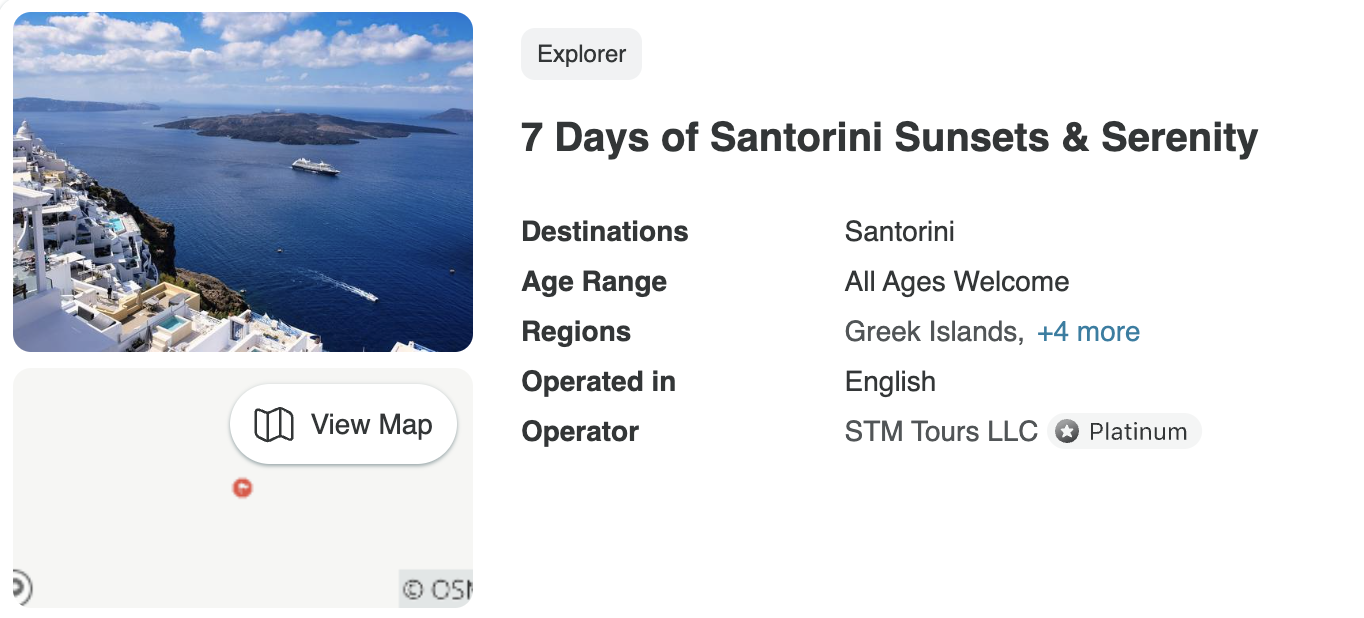Click the Platinum operator badge
Image resolution: width=1364 pixels, height=618 pixels.
(1125, 432)
